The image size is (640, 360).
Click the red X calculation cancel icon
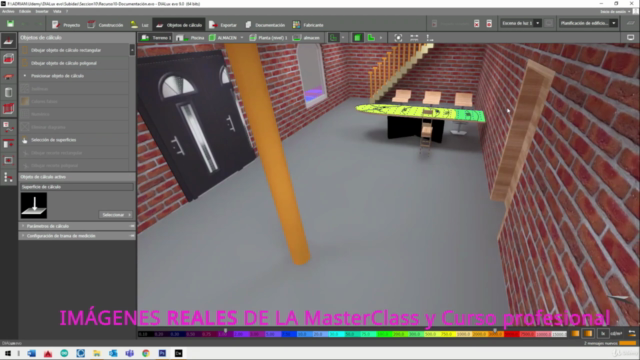click(476, 24)
